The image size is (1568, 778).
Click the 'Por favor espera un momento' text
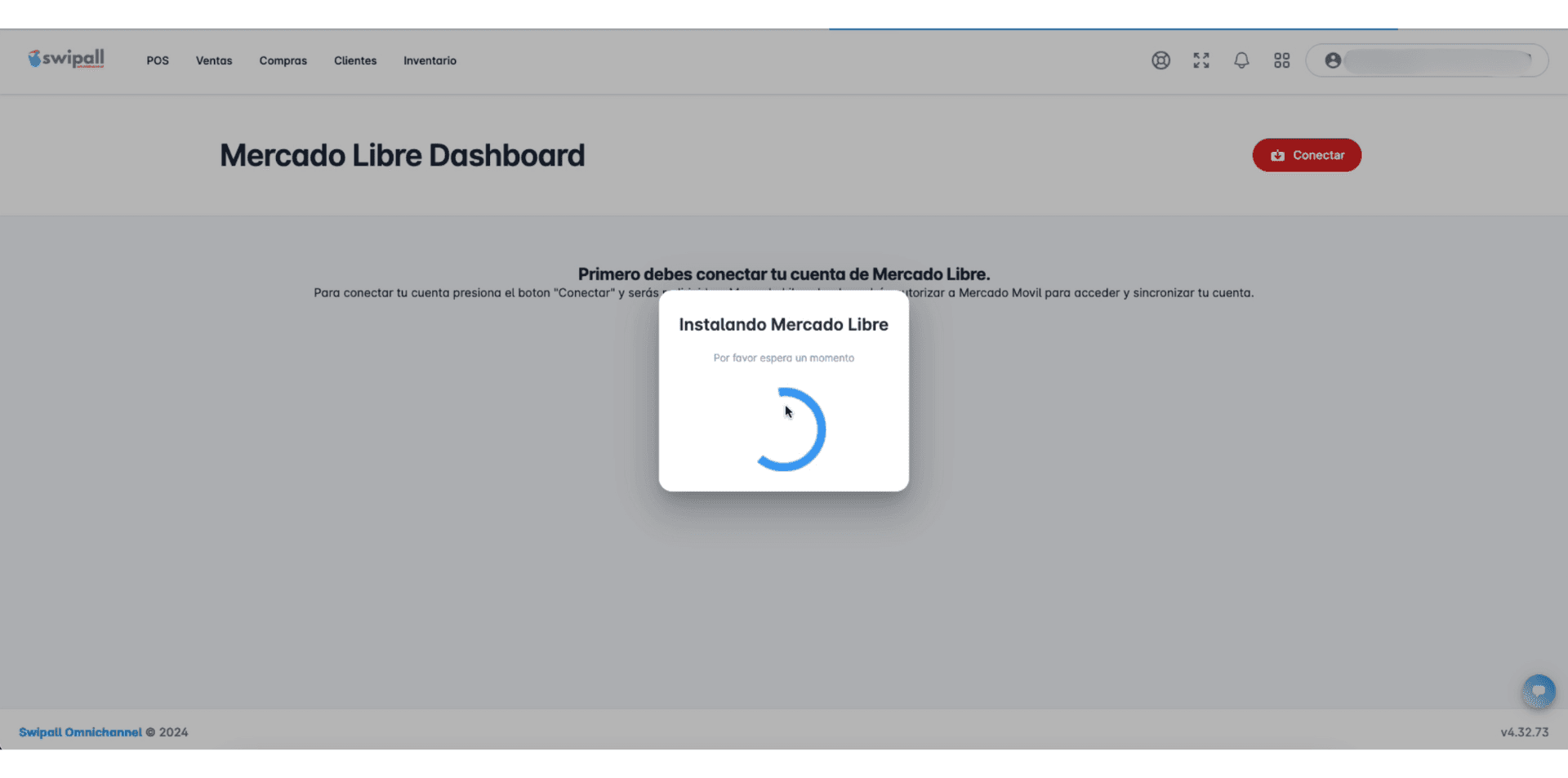click(784, 358)
